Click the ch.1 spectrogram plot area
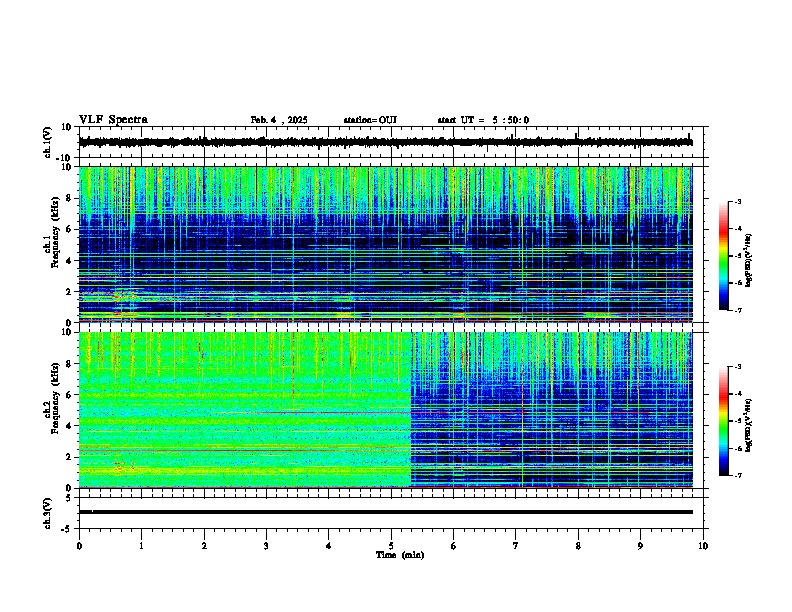 tap(385, 244)
